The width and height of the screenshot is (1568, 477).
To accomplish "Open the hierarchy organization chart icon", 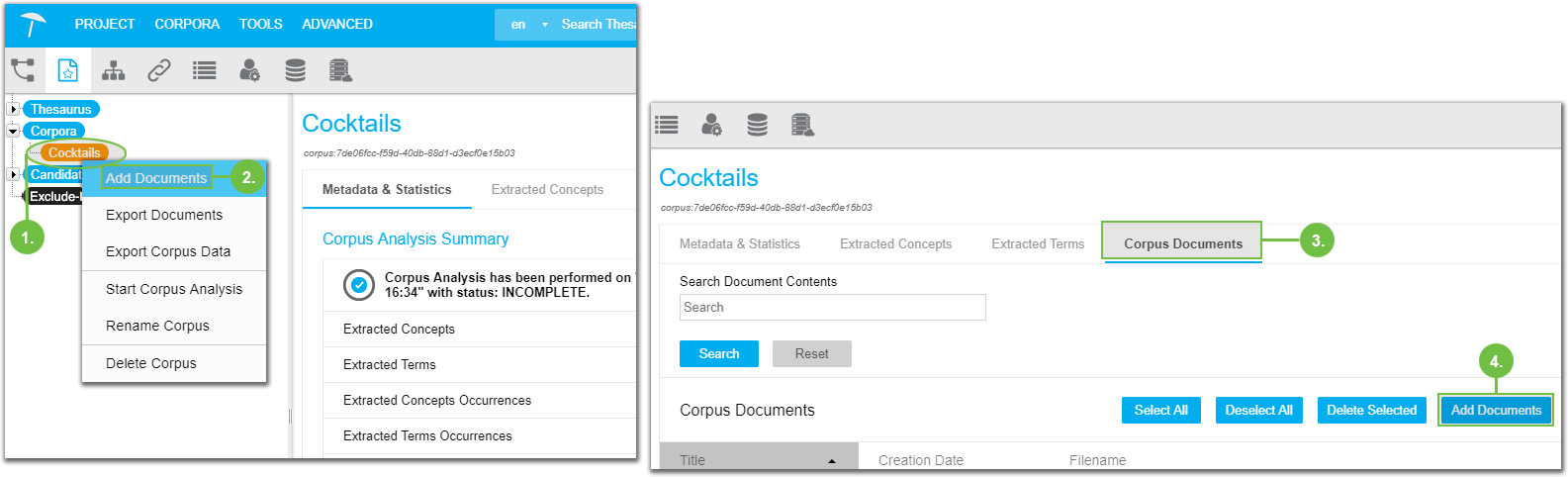I will tap(114, 70).
